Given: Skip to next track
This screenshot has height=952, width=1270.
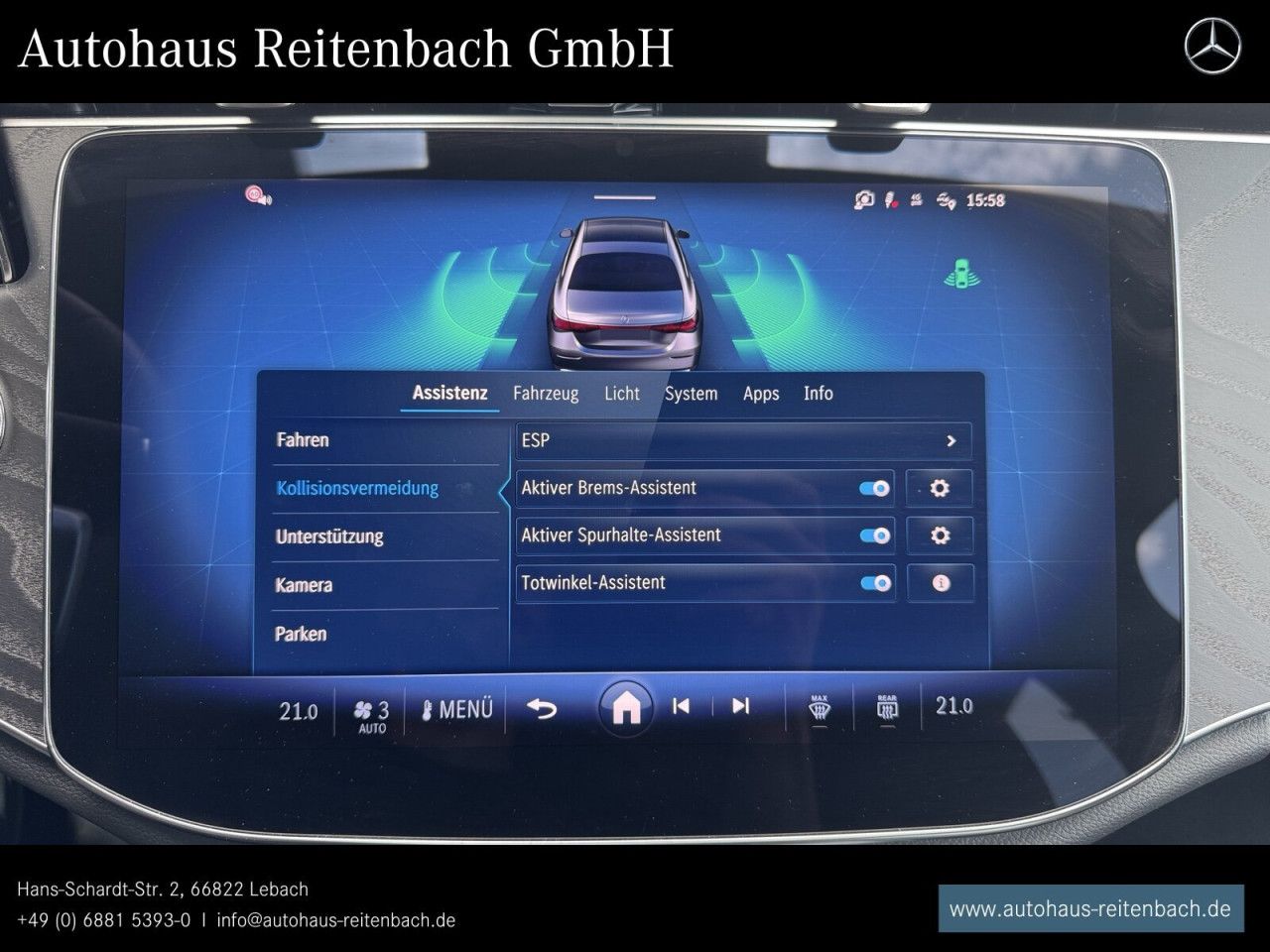Looking at the screenshot, I should [x=740, y=706].
